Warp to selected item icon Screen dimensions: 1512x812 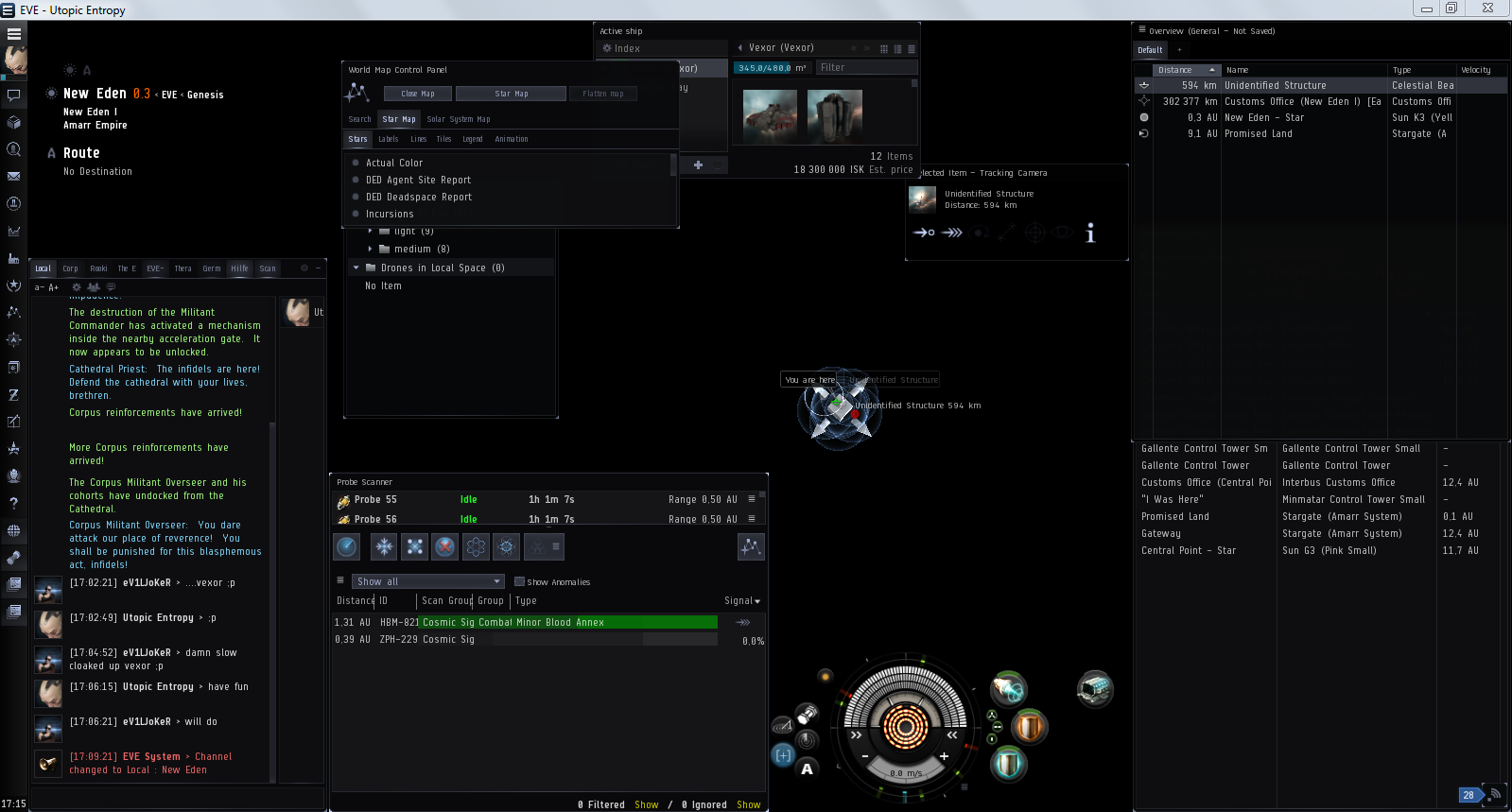952,233
